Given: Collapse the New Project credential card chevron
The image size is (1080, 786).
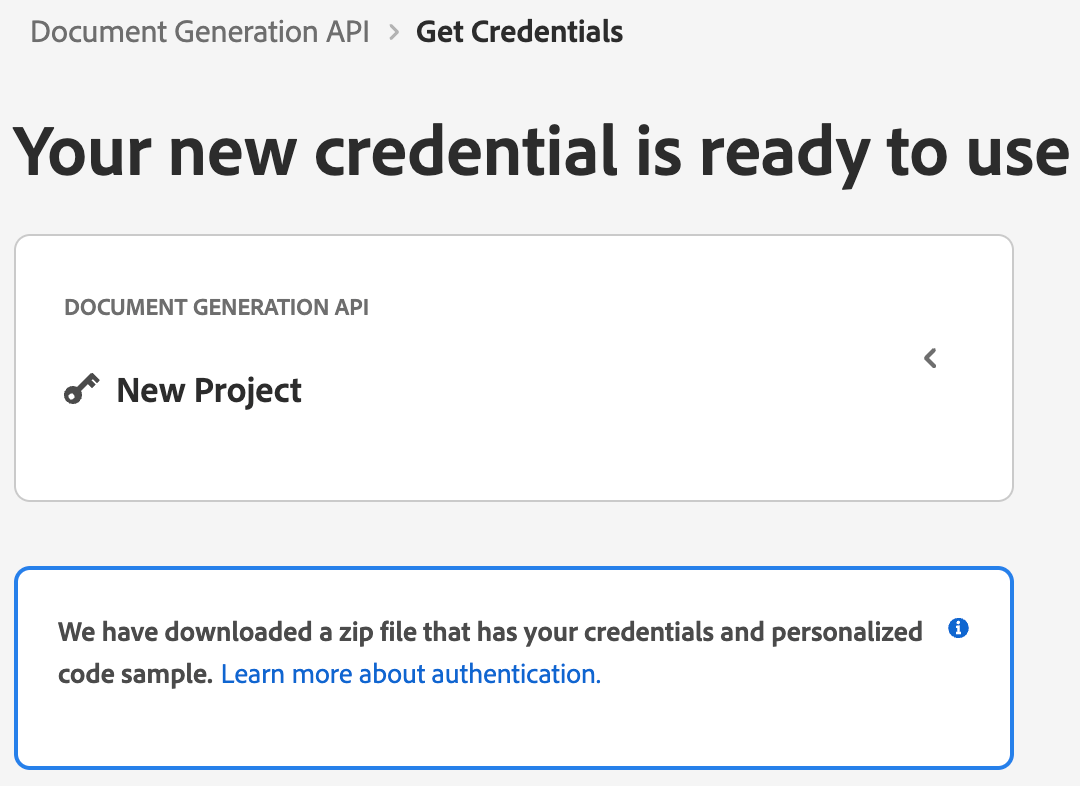Looking at the screenshot, I should coord(931,358).
